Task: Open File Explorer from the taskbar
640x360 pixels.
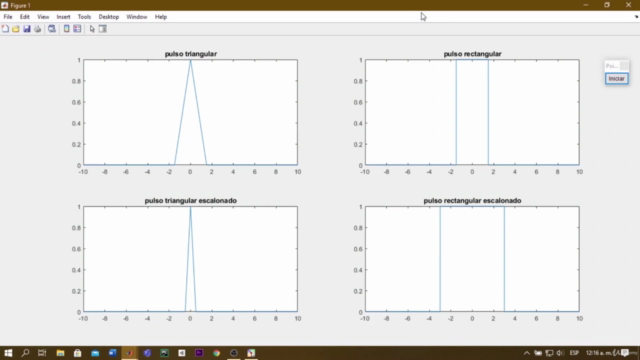Action: coord(60,353)
